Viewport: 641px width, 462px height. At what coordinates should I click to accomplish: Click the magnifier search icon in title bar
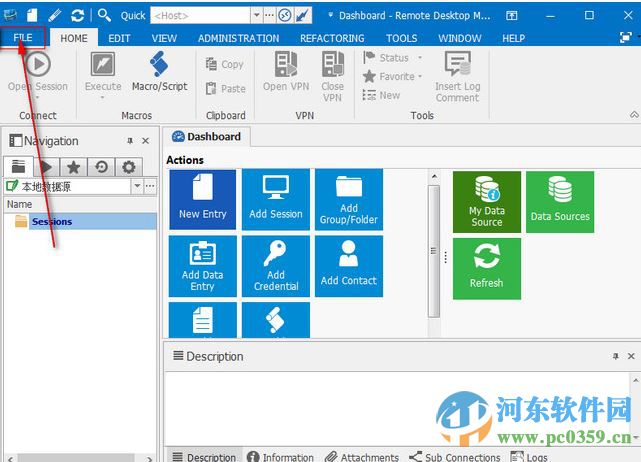point(104,15)
